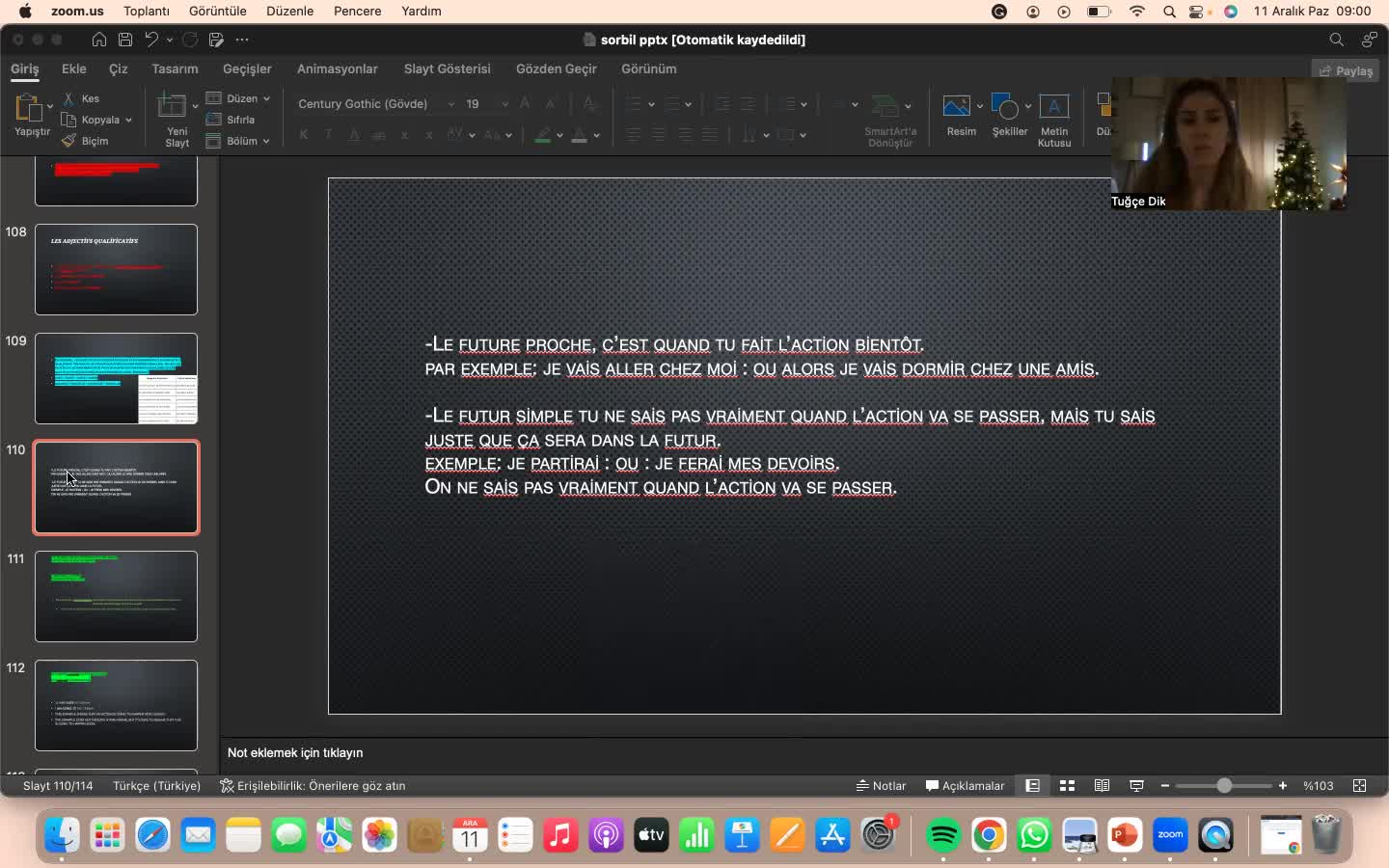Zoom in with the plus button
Screen dimensions: 1389x868
click(1283, 786)
